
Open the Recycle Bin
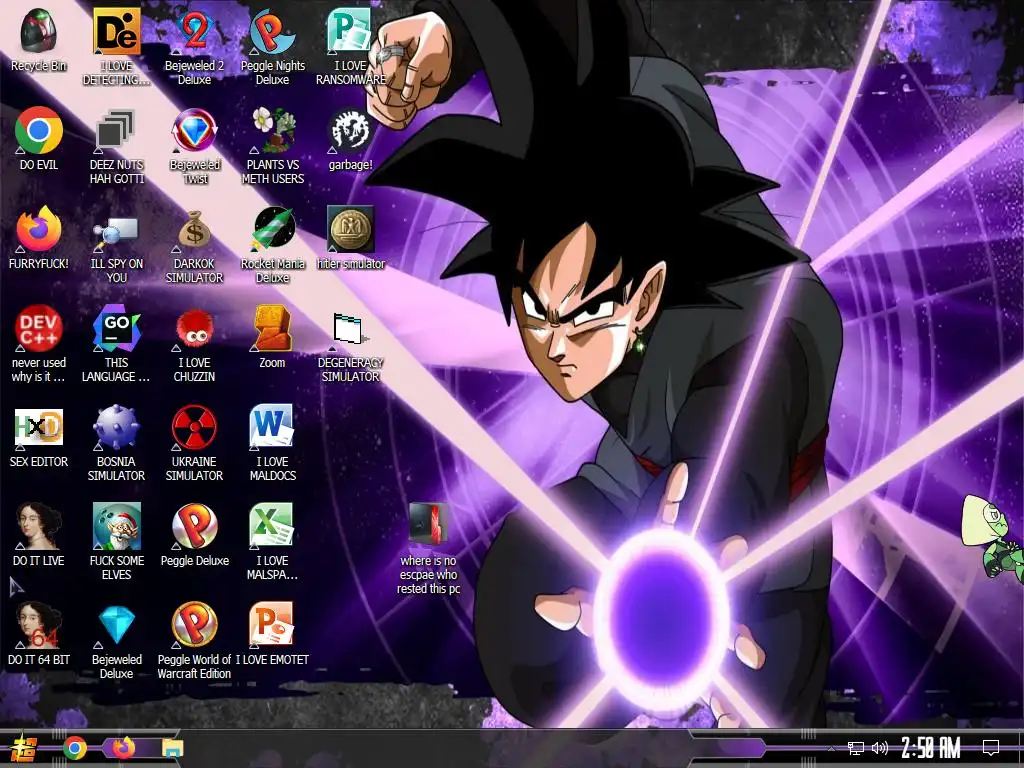(x=39, y=31)
